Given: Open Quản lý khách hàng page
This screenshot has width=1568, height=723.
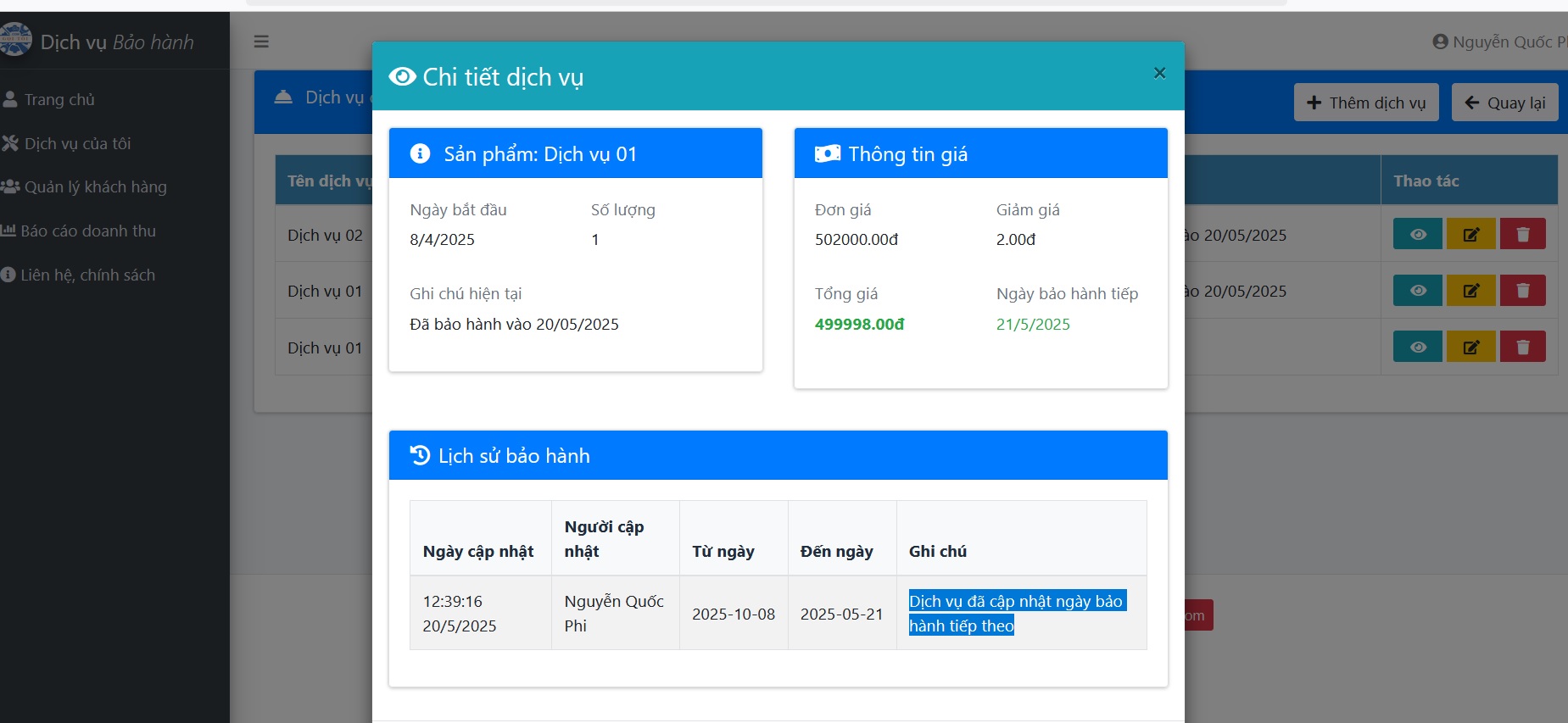Looking at the screenshot, I should point(95,187).
